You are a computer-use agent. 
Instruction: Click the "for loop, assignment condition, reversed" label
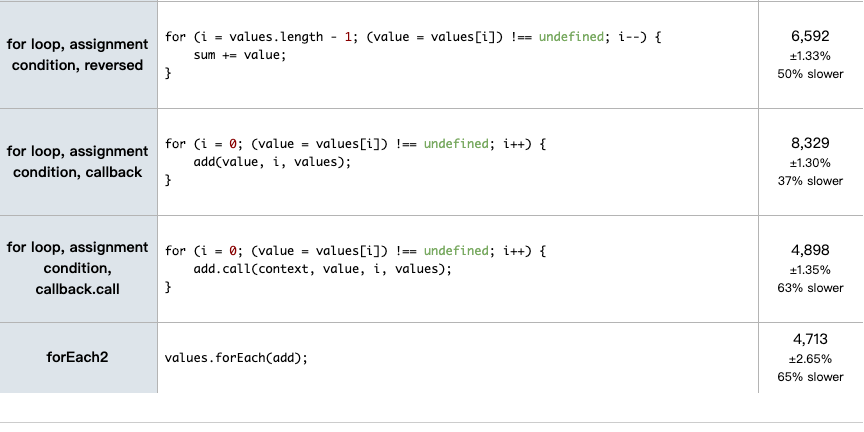(77, 55)
